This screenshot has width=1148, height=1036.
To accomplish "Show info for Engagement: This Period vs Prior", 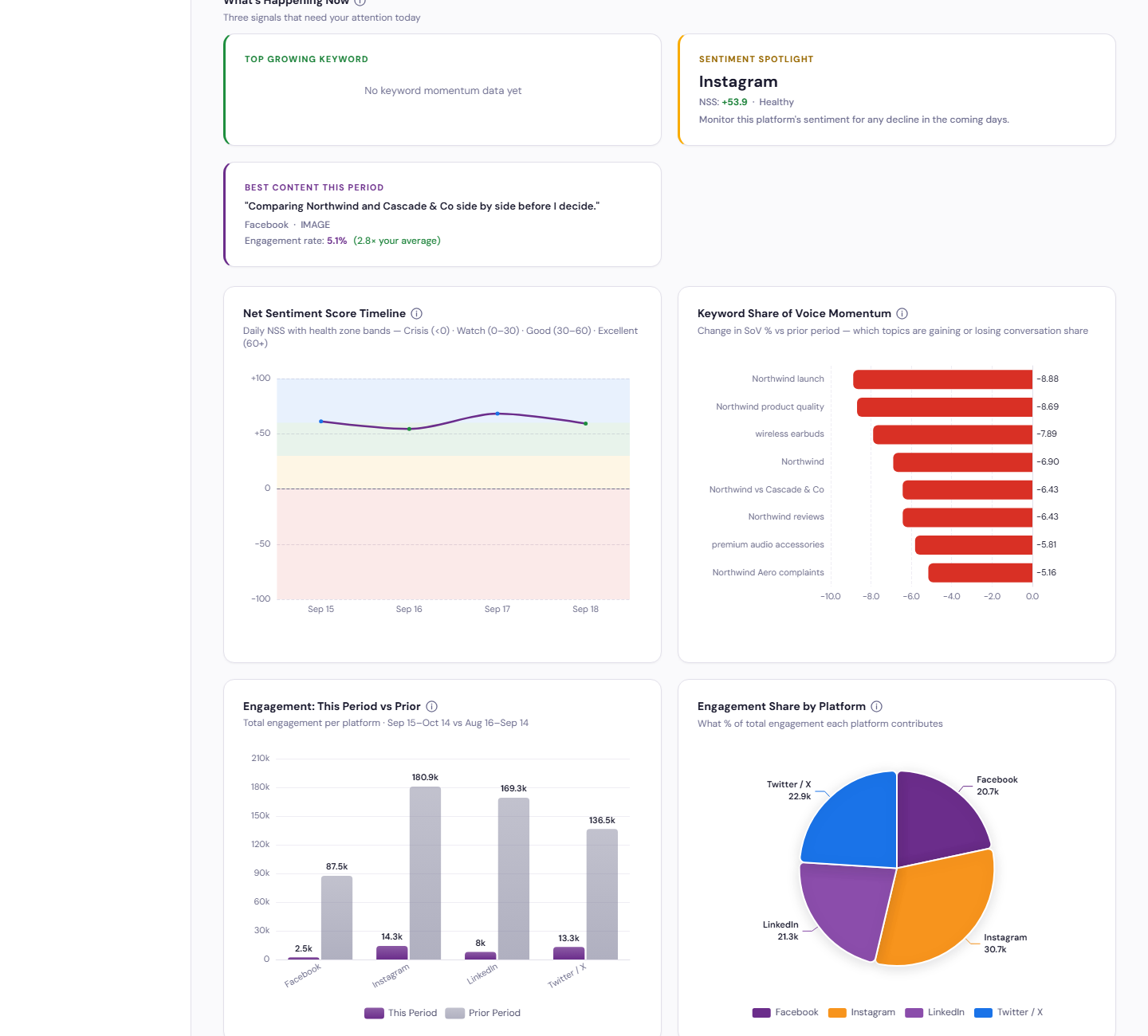I will [431, 707].
